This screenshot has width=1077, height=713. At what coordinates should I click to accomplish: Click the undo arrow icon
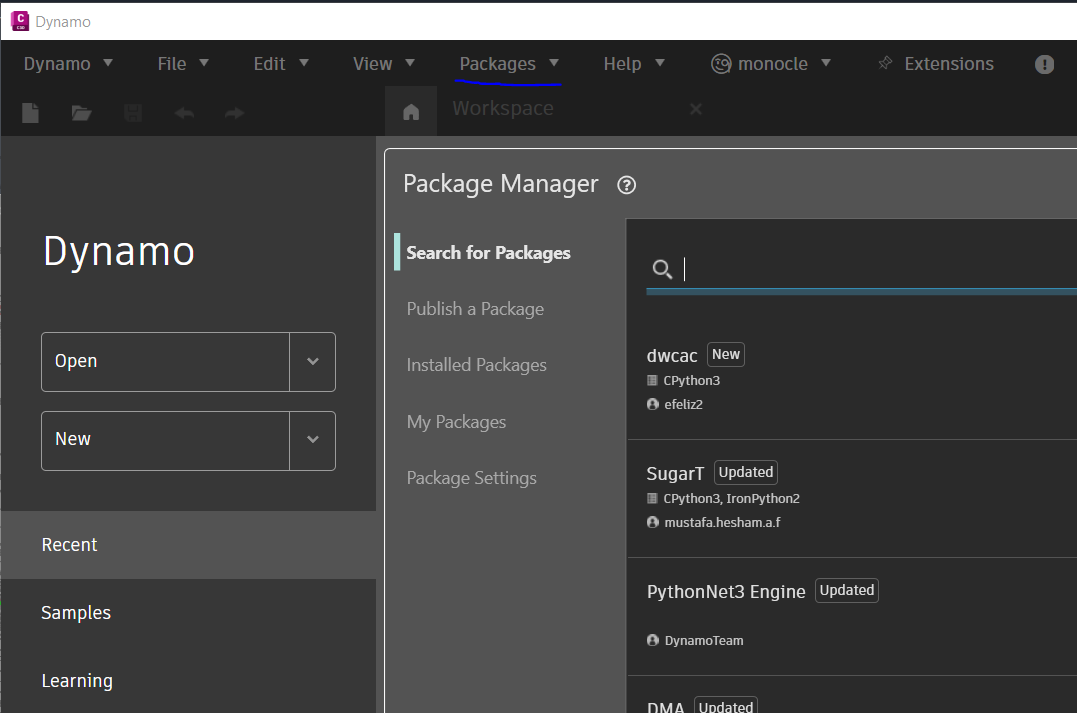(184, 113)
